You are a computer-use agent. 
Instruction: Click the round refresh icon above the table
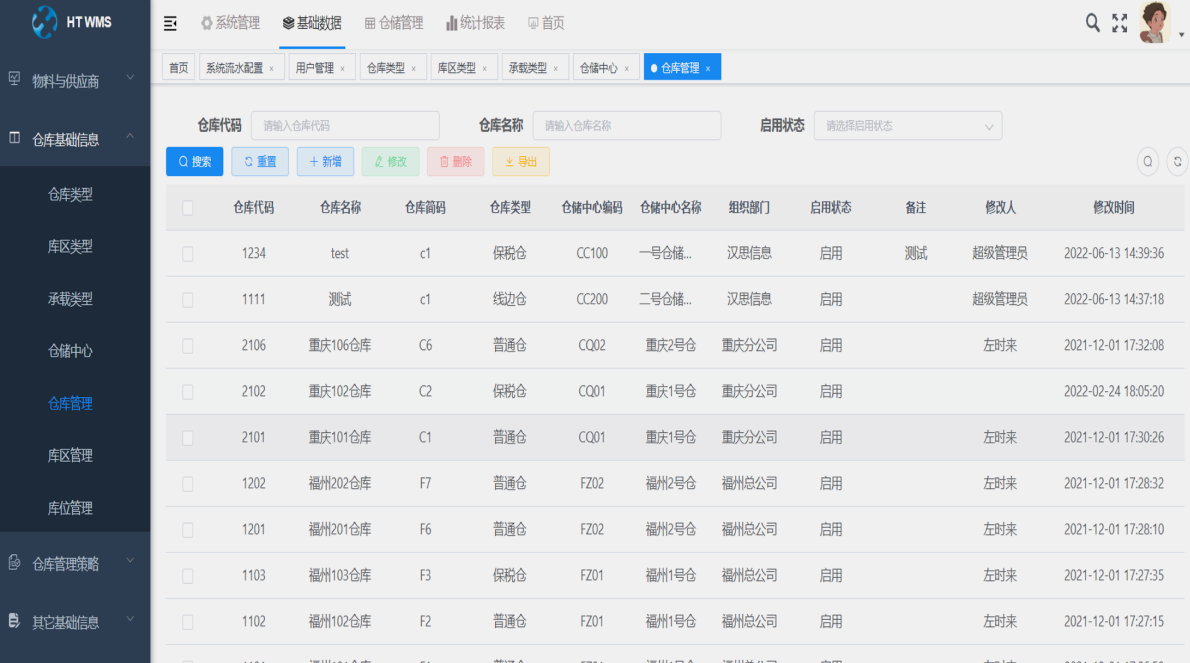tap(1177, 161)
